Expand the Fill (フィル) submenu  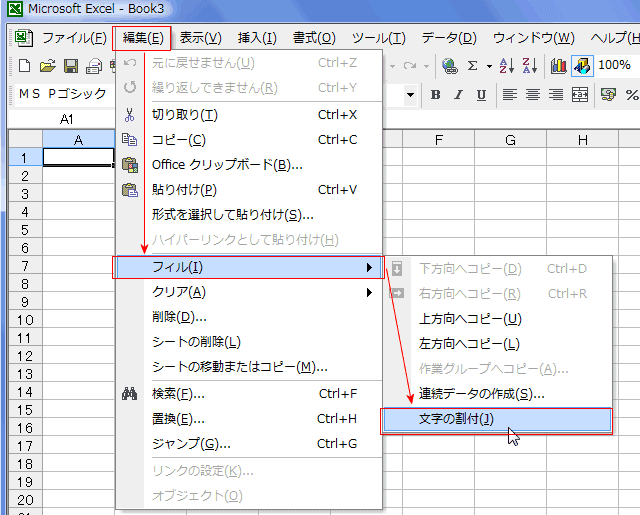tap(248, 267)
